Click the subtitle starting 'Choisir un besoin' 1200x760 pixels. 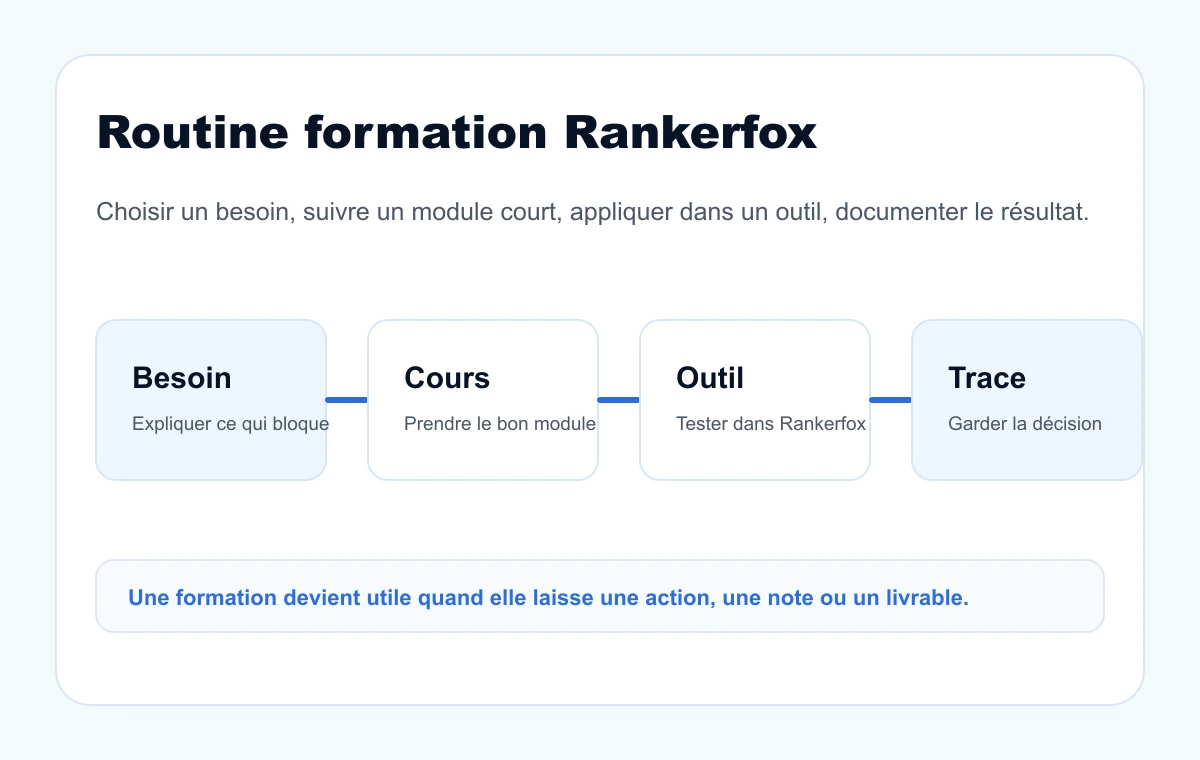point(592,212)
